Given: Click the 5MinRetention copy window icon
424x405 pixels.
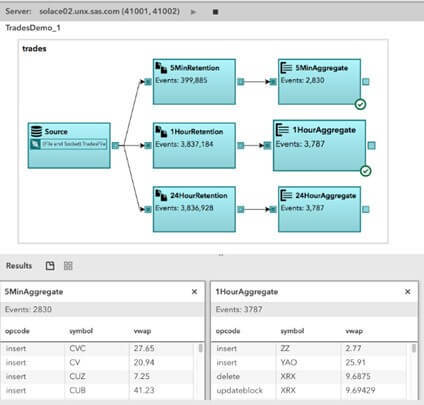Looking at the screenshot, I should click(161, 68).
